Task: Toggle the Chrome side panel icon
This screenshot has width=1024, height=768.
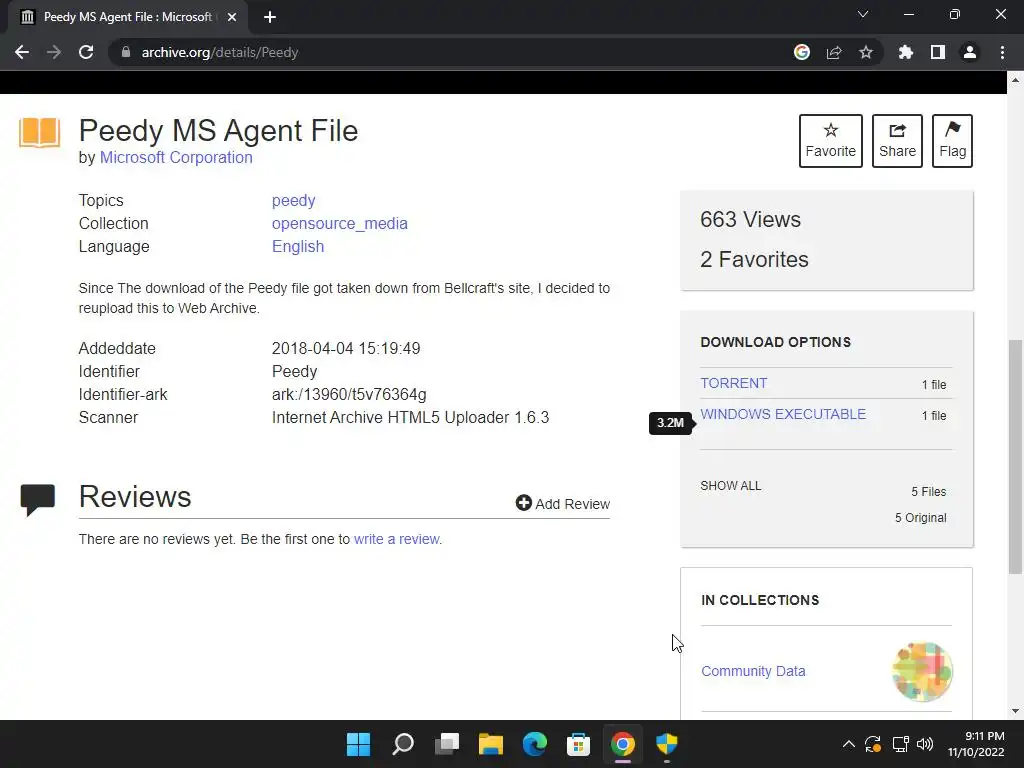Action: click(x=938, y=52)
